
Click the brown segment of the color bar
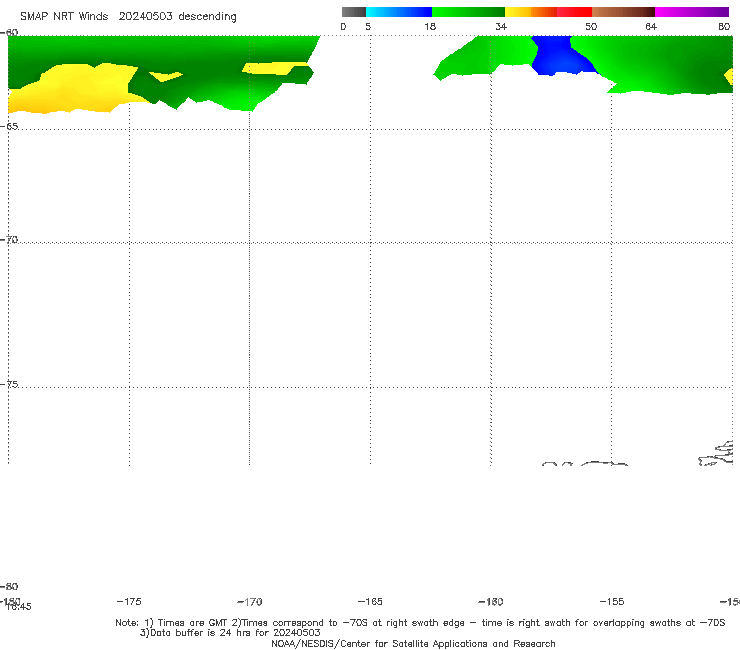coord(623,12)
